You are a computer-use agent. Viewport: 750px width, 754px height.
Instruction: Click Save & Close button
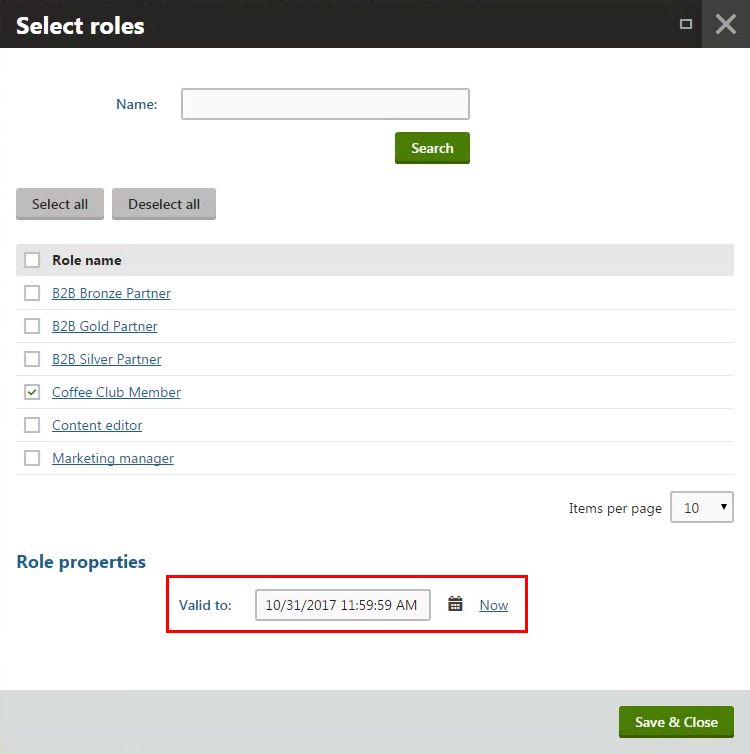pyautogui.click(x=676, y=722)
